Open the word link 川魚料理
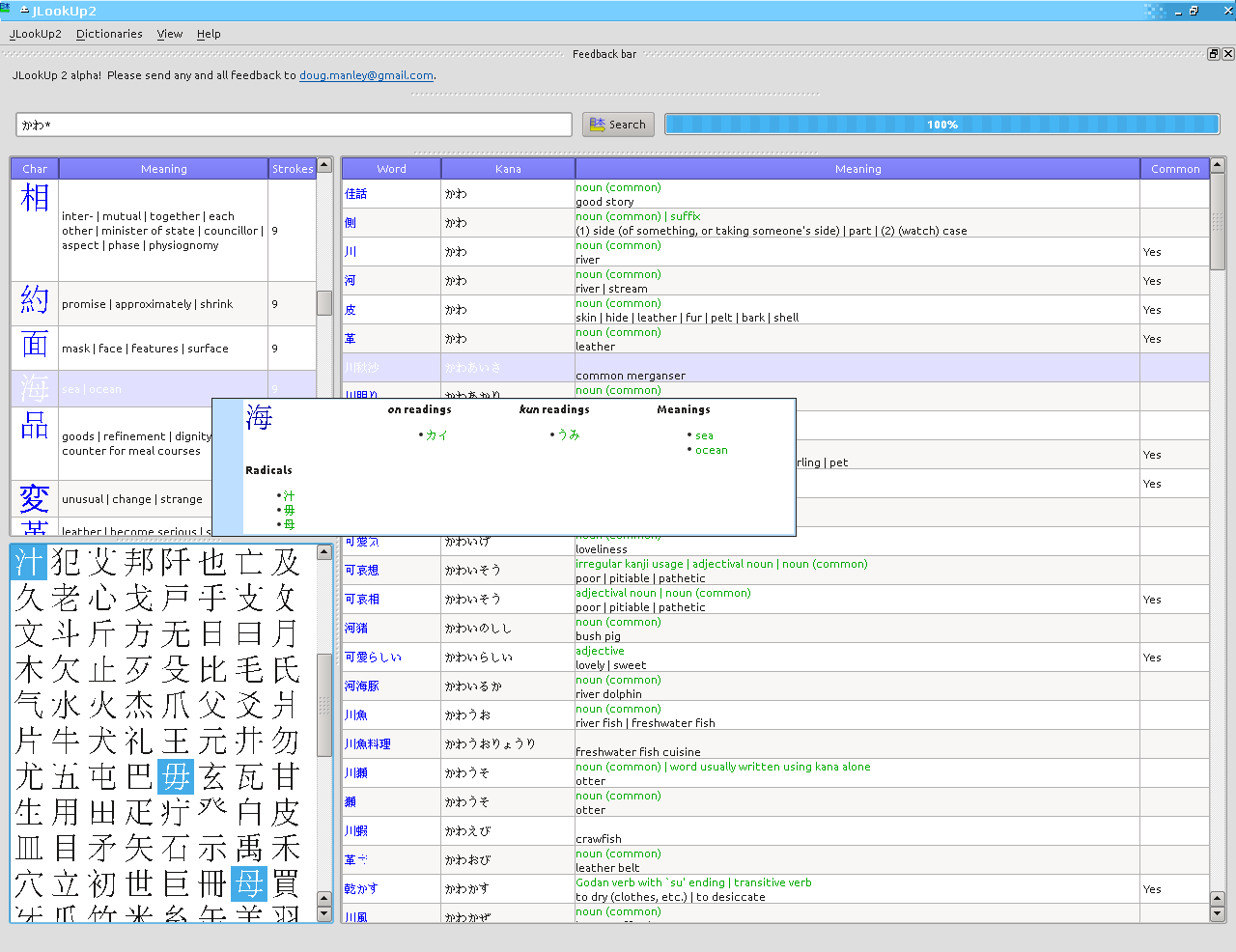 [368, 744]
